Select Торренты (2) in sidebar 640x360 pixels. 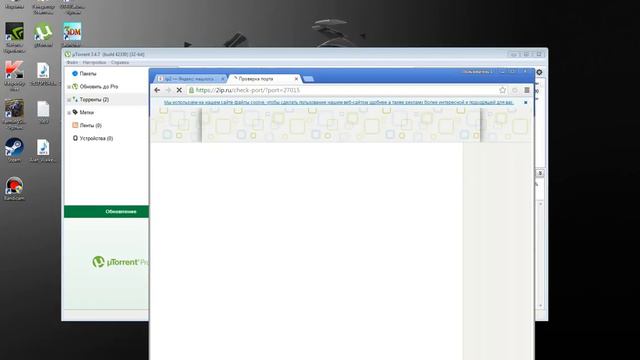[94, 100]
